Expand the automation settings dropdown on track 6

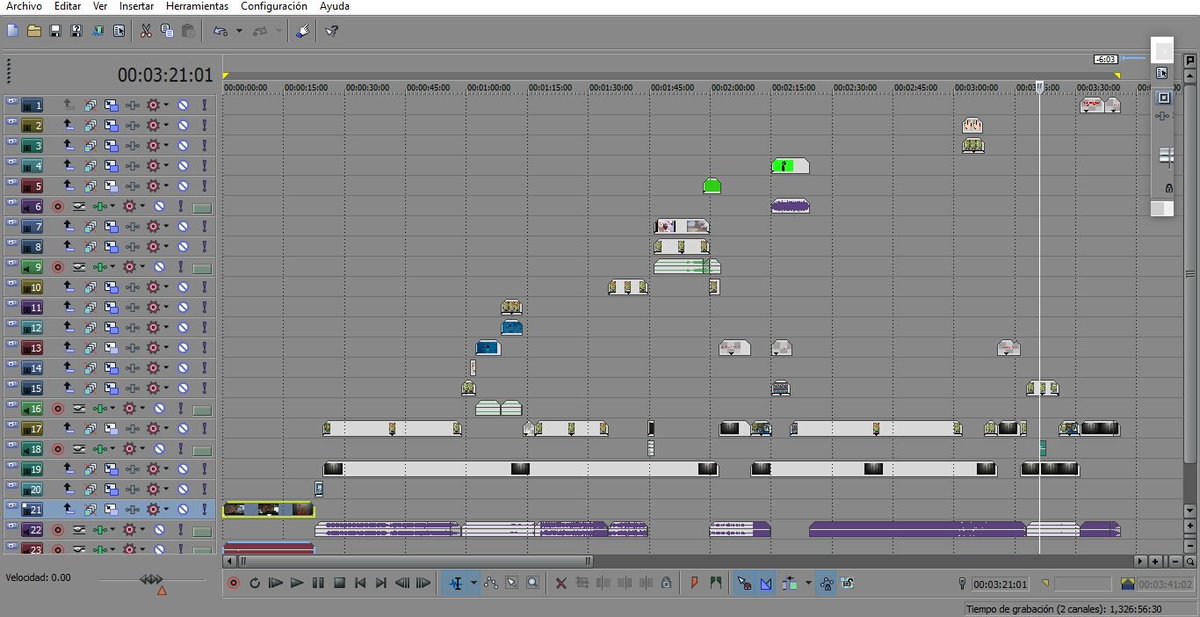pyautogui.click(x=143, y=206)
